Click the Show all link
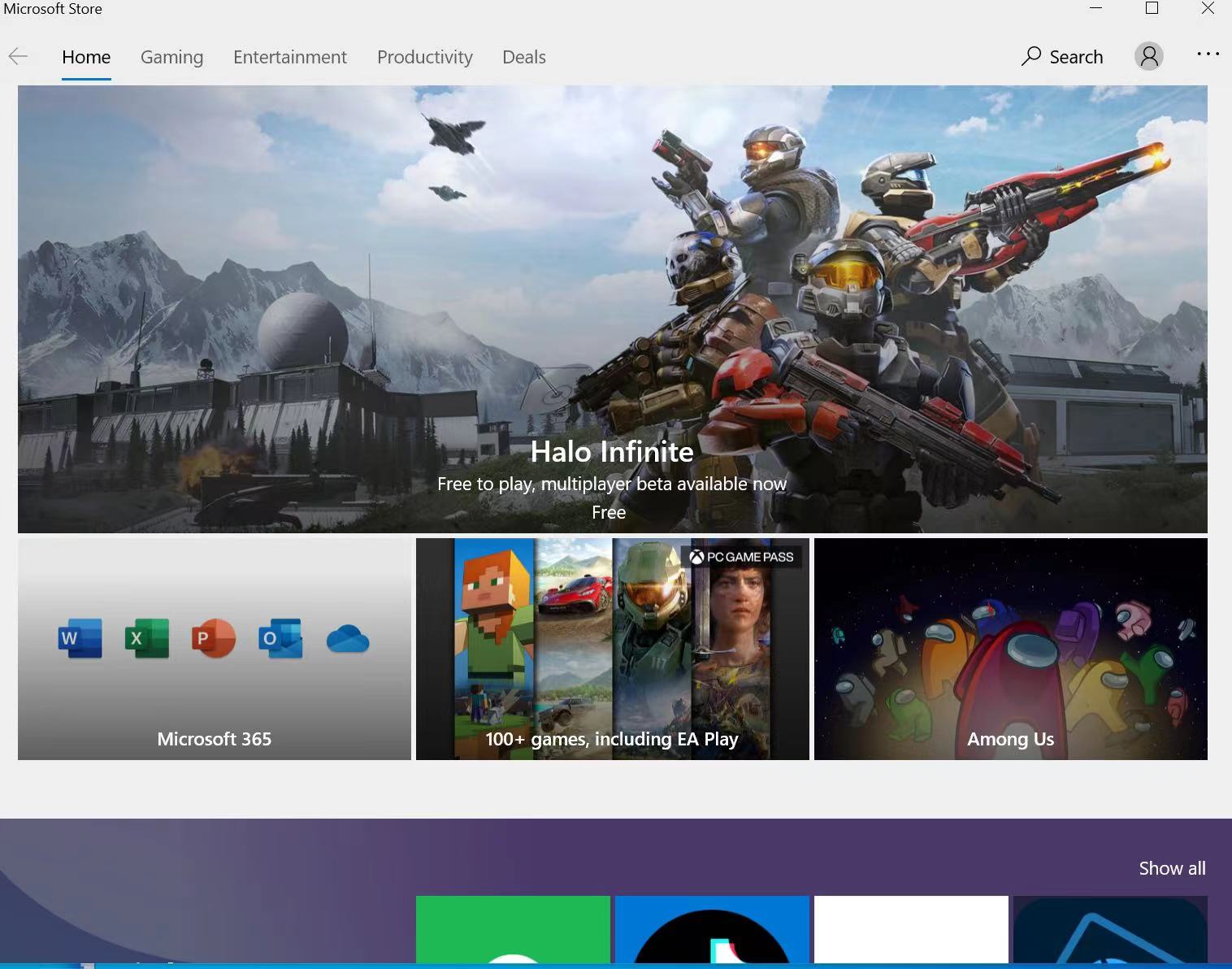This screenshot has width=1232, height=969. [1172, 868]
